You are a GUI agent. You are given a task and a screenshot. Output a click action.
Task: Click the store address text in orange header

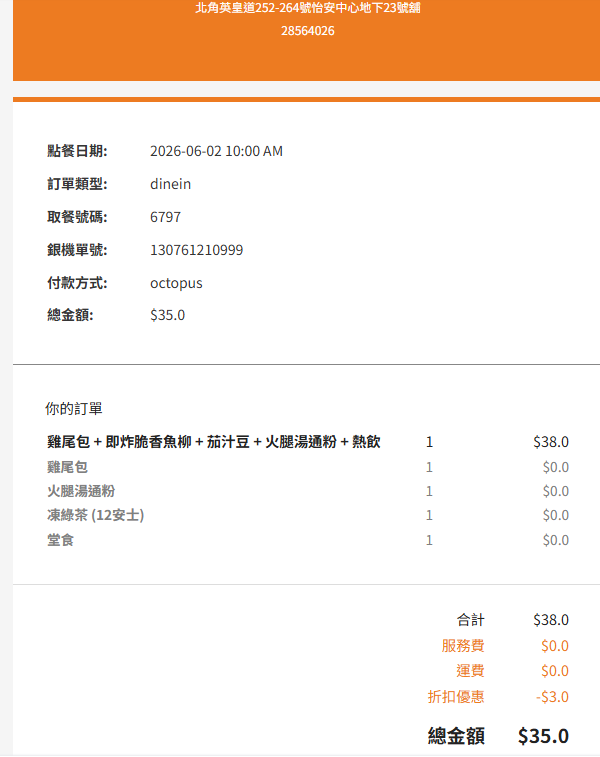tap(307, 8)
